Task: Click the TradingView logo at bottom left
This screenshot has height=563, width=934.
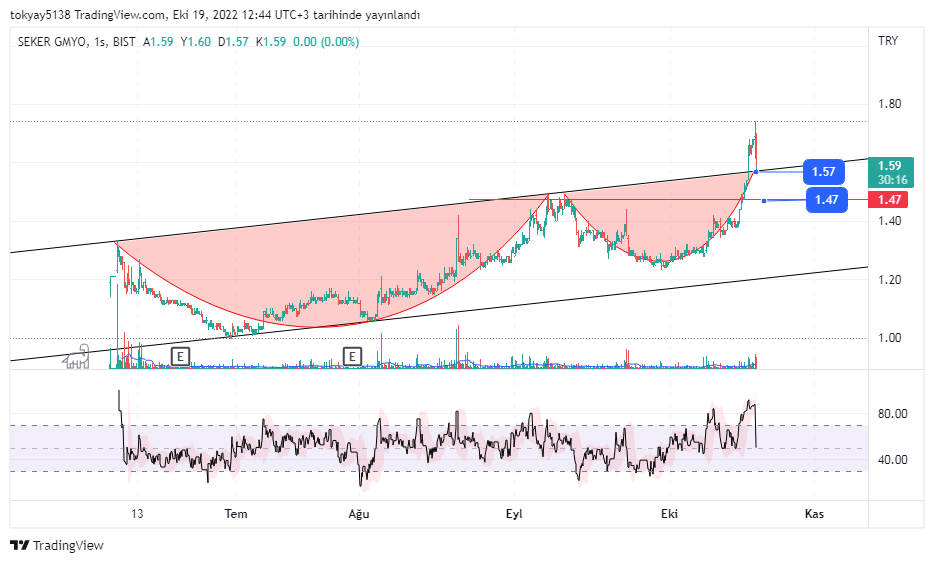Action: (x=57, y=545)
